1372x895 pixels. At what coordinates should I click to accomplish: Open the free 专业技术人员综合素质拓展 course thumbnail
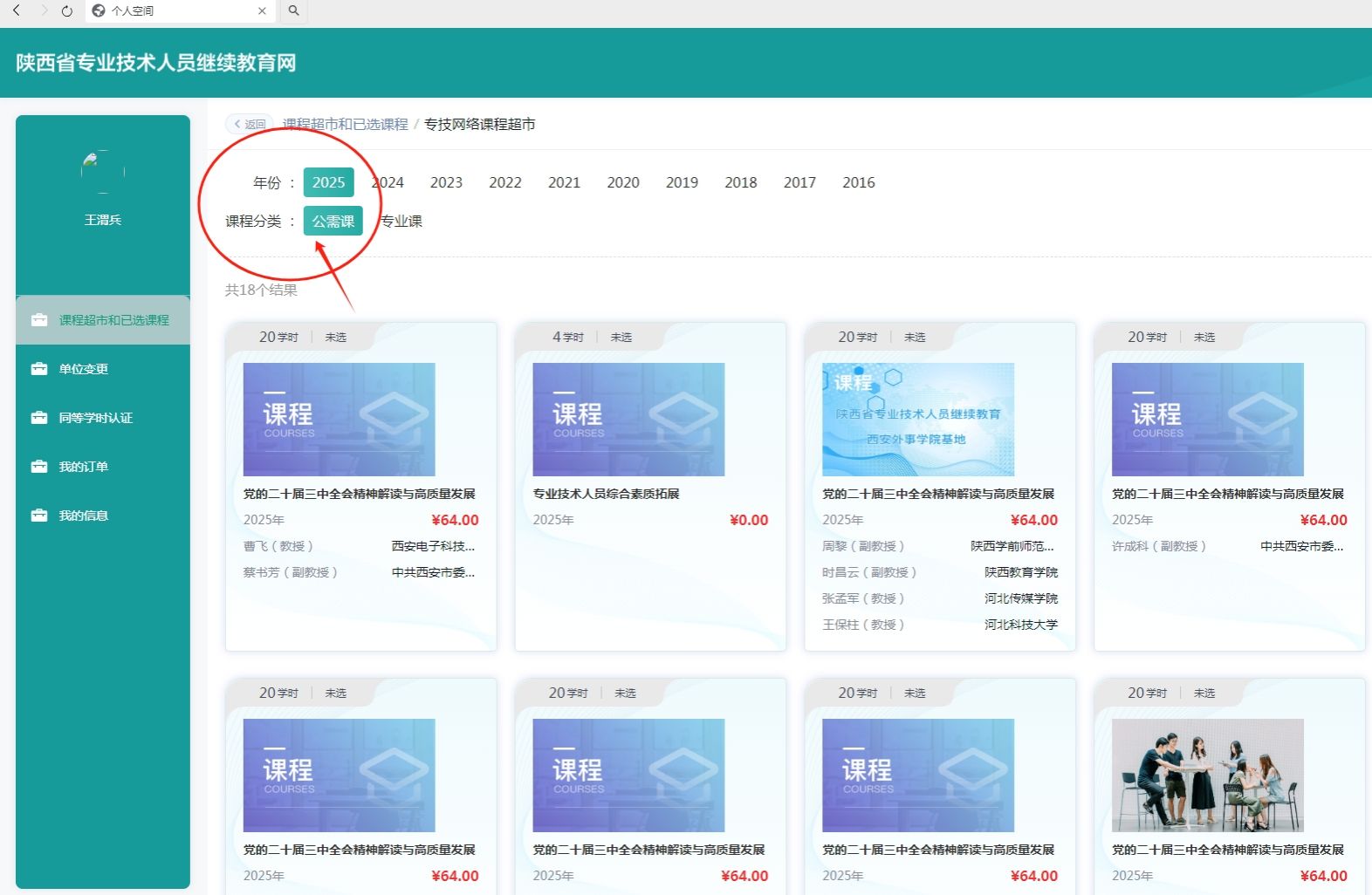click(628, 420)
